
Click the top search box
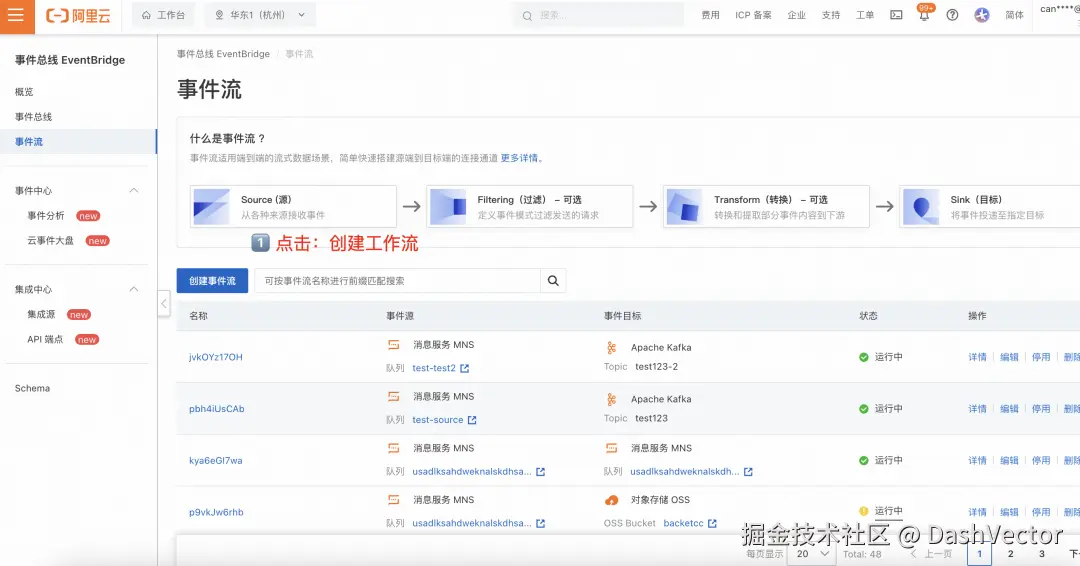click(x=598, y=15)
